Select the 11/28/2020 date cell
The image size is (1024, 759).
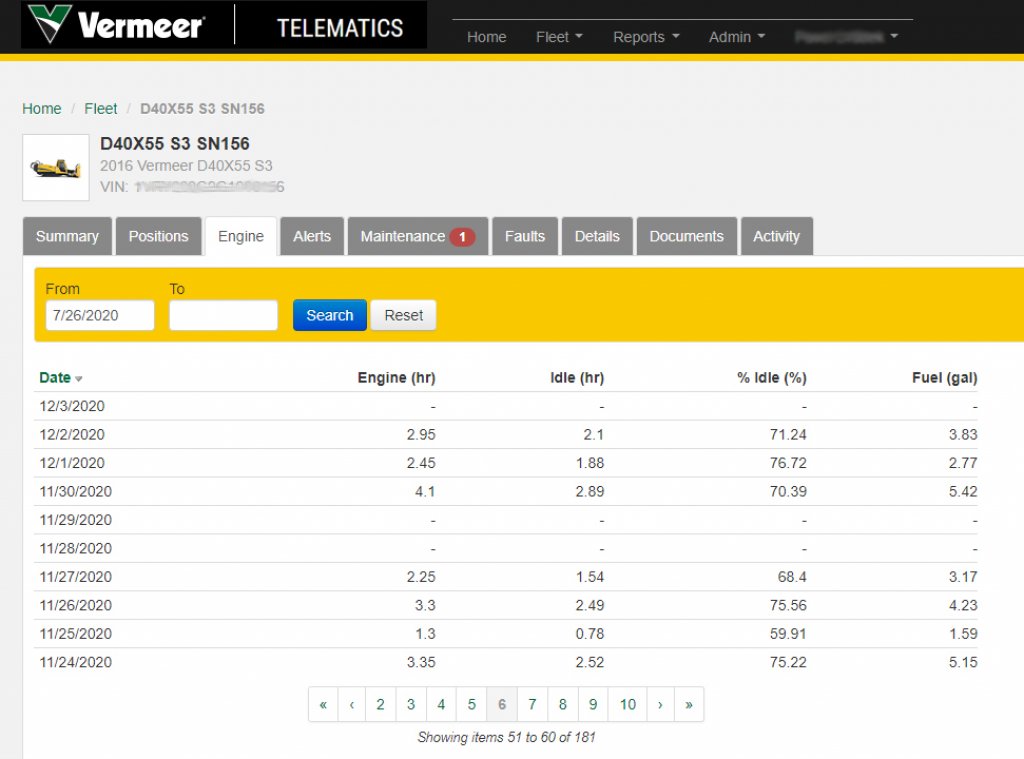tap(76, 549)
